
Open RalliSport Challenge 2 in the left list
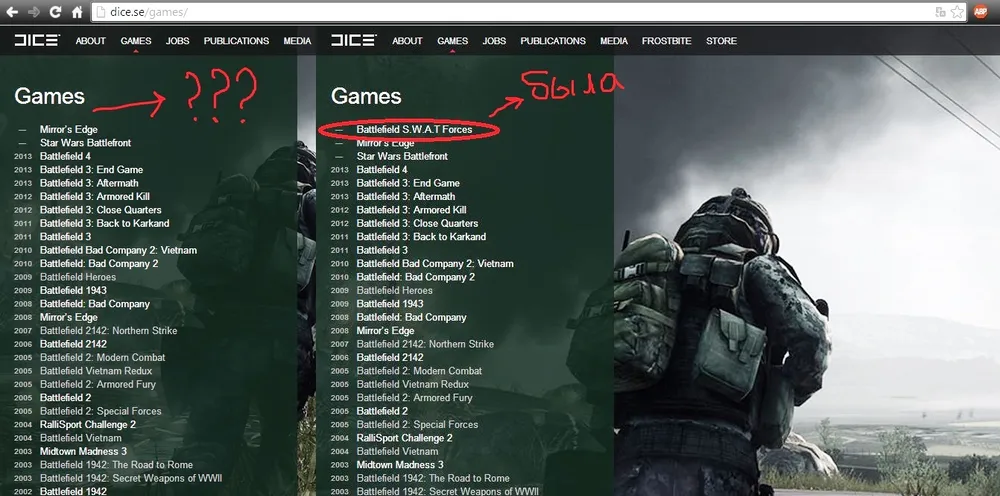pos(88,425)
